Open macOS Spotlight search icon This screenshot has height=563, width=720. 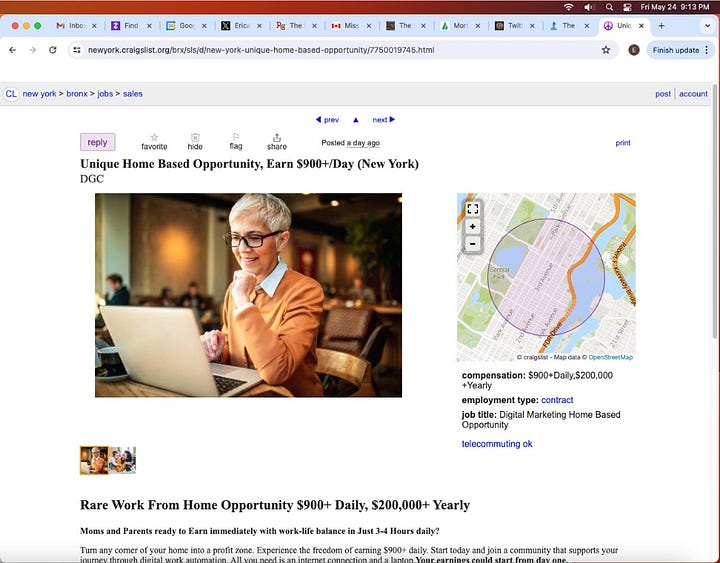pyautogui.click(x=609, y=7)
